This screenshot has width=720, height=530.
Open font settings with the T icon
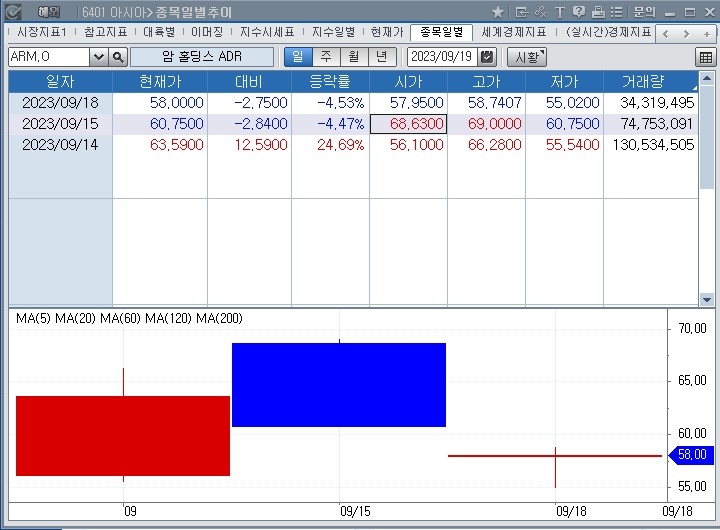[559, 12]
